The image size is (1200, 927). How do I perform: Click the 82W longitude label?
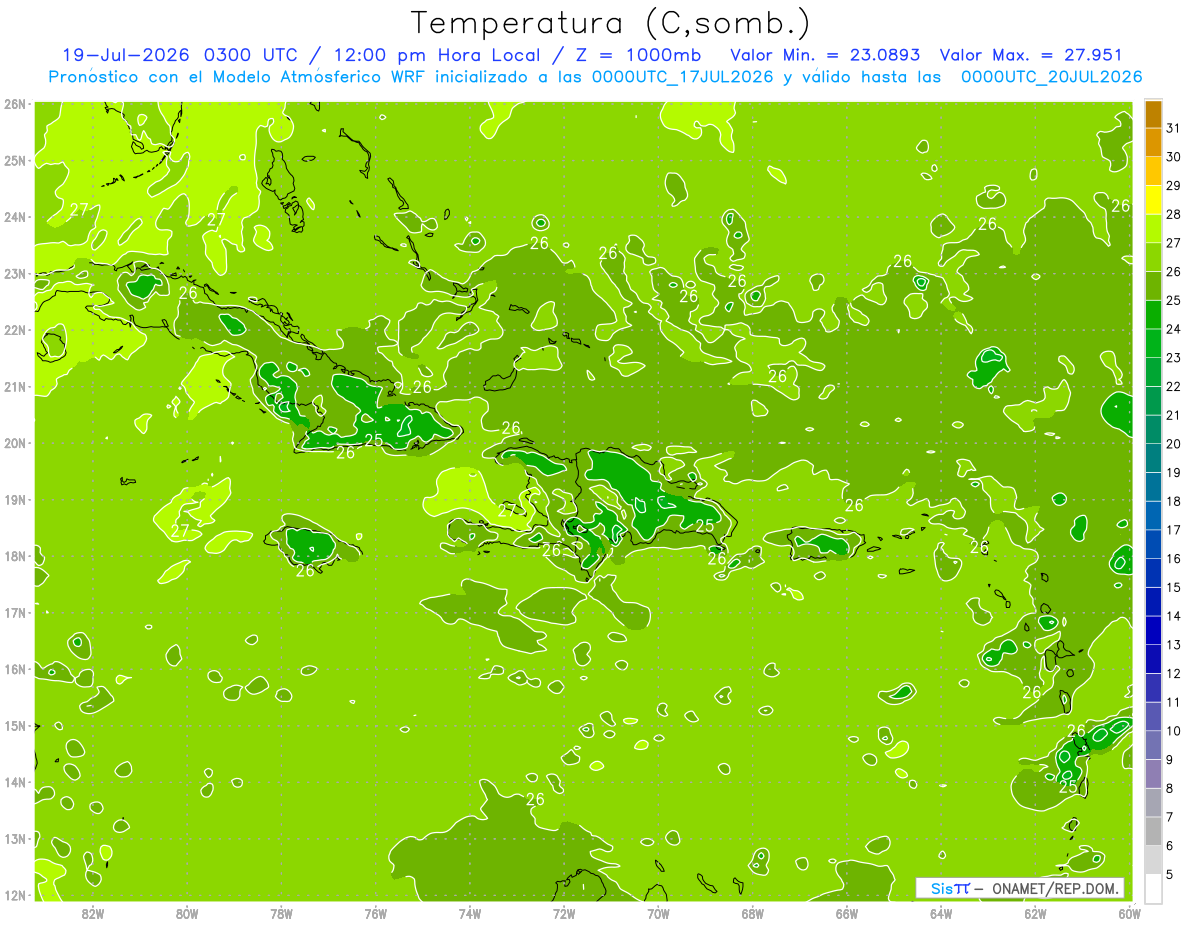click(x=93, y=913)
